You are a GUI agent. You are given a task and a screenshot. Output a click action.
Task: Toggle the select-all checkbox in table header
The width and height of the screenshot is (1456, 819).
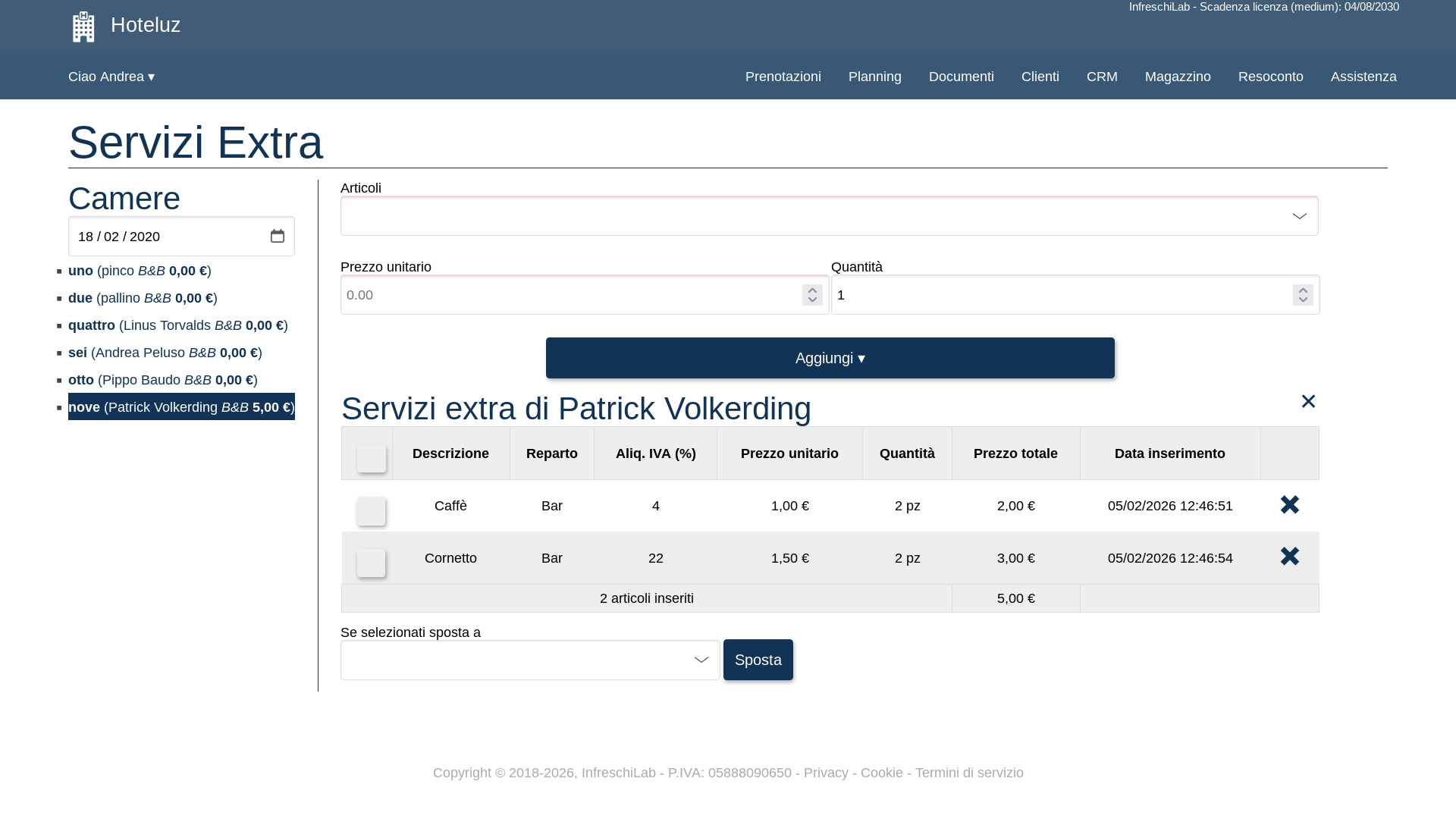tap(372, 458)
